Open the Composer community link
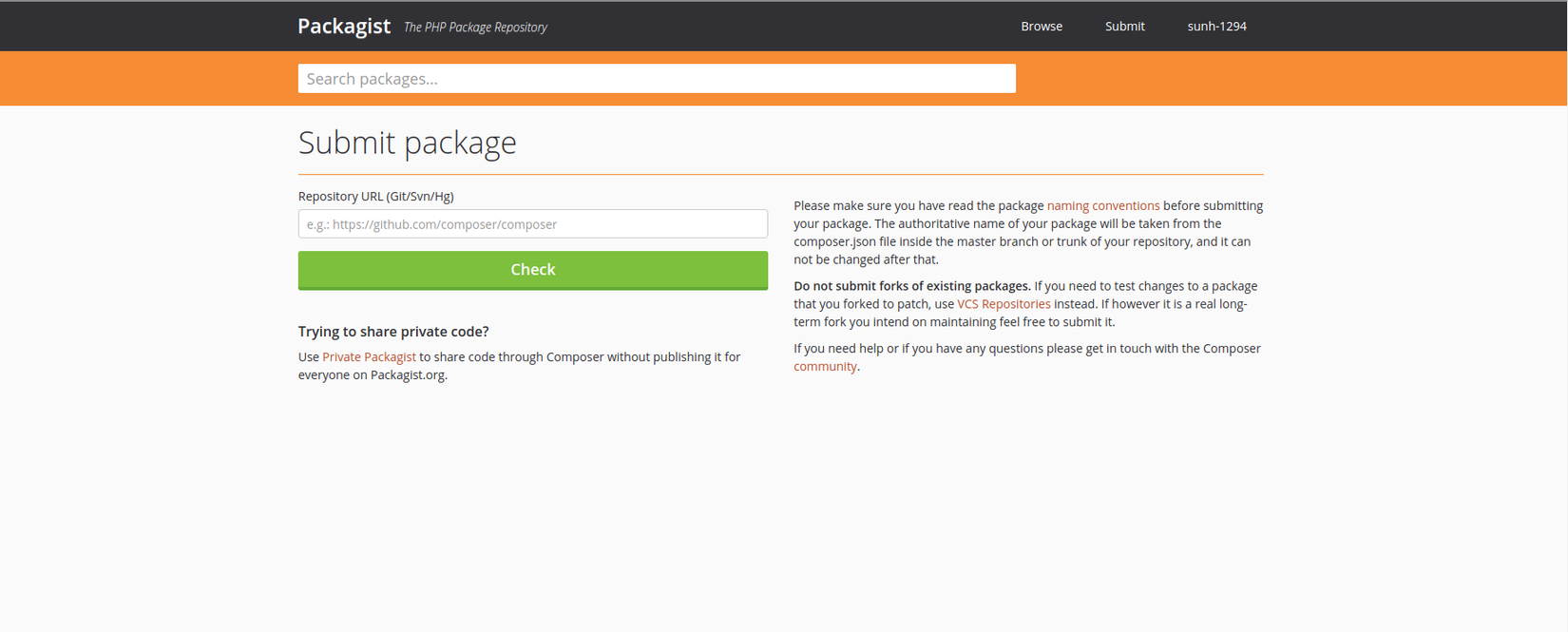The width and height of the screenshot is (1568, 632). [x=825, y=367]
